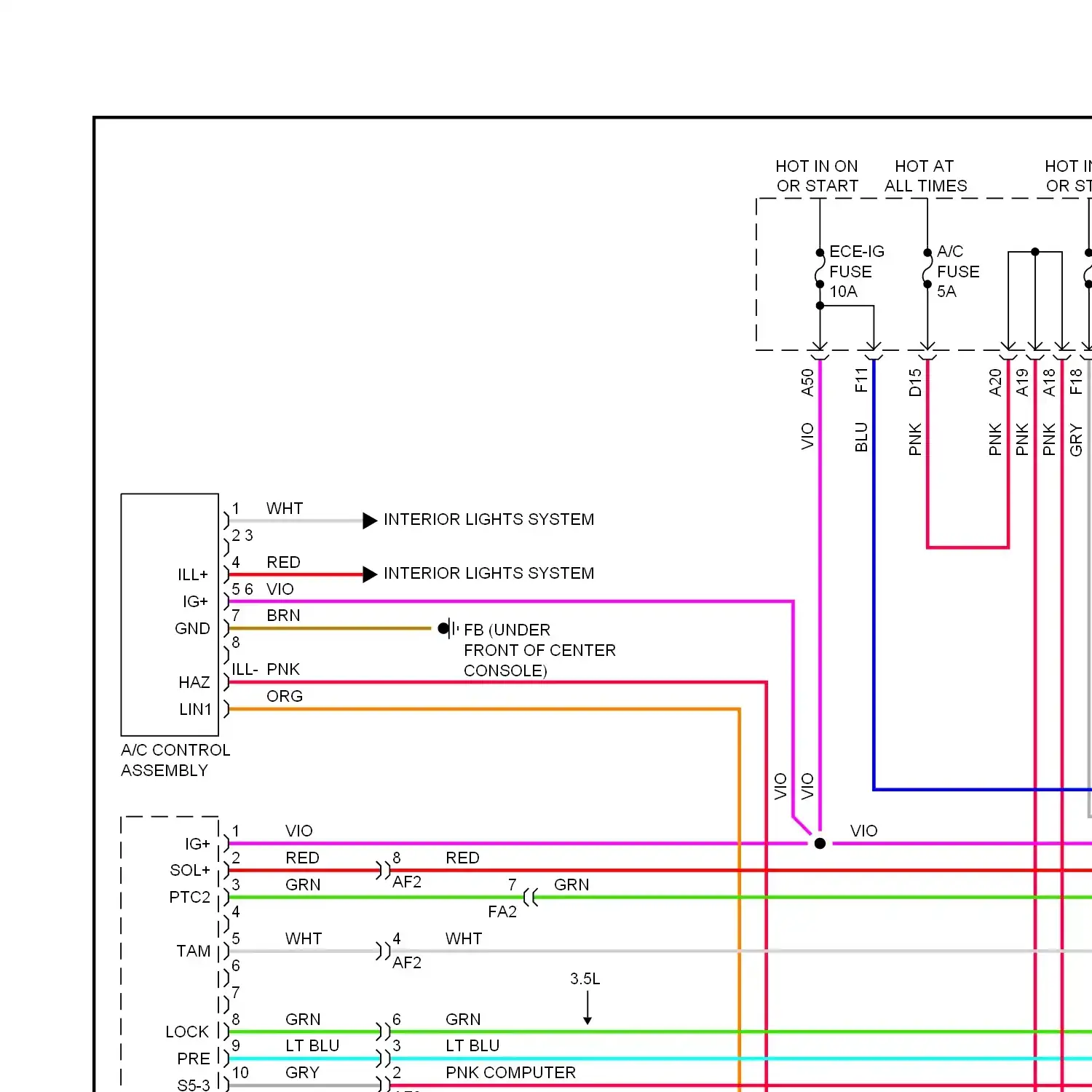Click the "ORG" wire color label
This screenshot has width=1092, height=1092.
click(285, 697)
